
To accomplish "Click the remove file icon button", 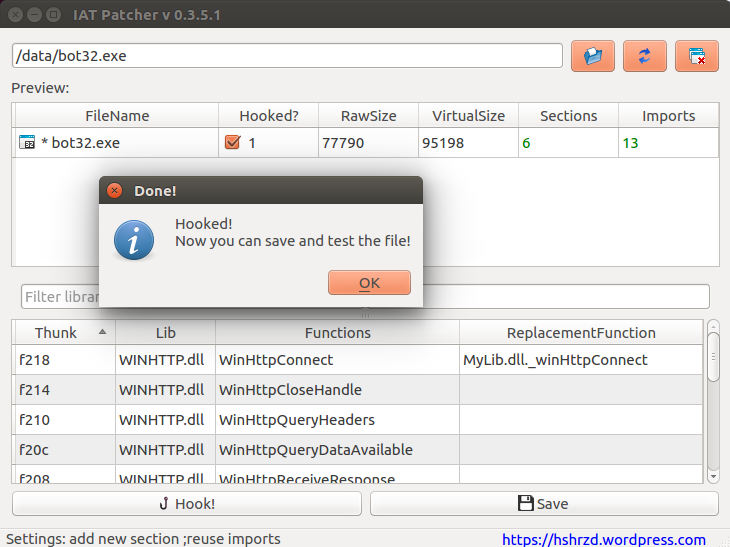I will [x=697, y=56].
